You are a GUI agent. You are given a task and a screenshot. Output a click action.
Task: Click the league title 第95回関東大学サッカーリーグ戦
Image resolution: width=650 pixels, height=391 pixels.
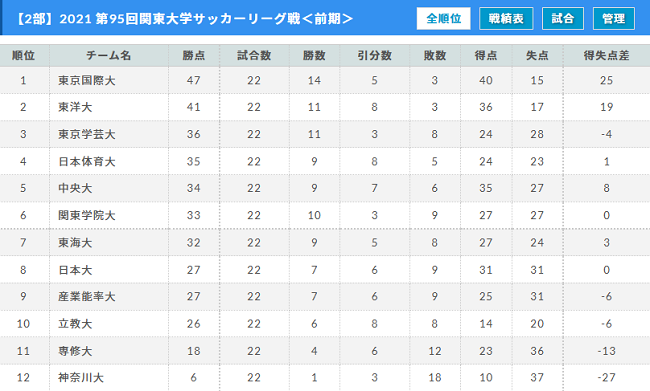click(x=197, y=19)
